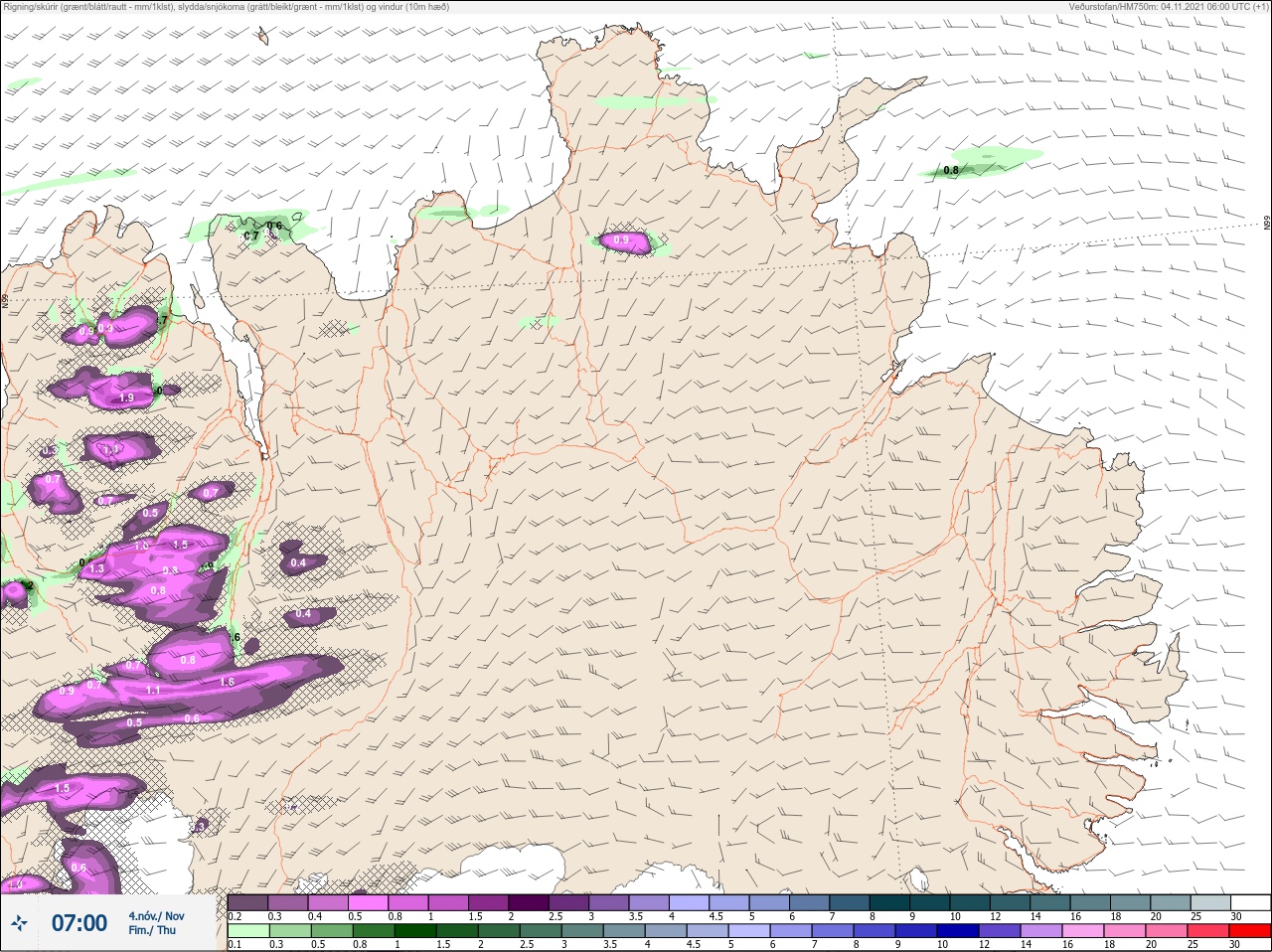Select the 07:00 forecast time display
This screenshot has width=1272, height=952.
79,923
